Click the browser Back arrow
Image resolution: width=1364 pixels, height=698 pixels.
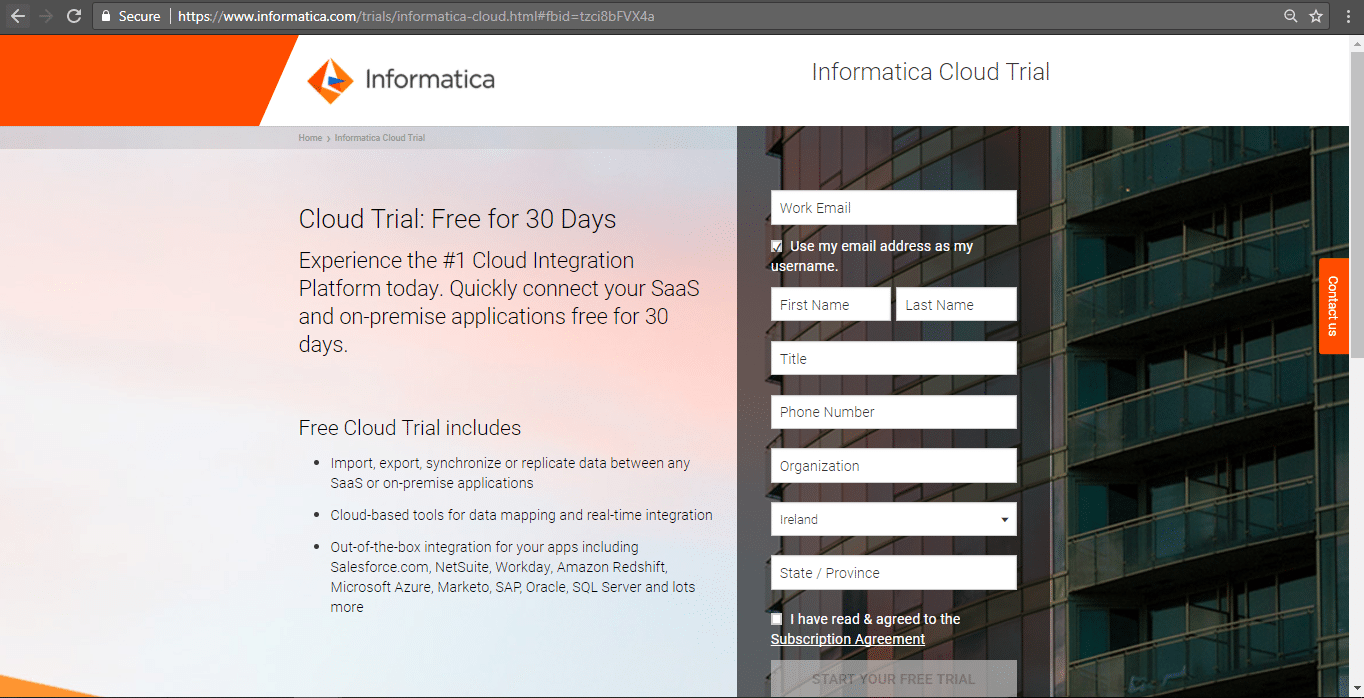17,16
